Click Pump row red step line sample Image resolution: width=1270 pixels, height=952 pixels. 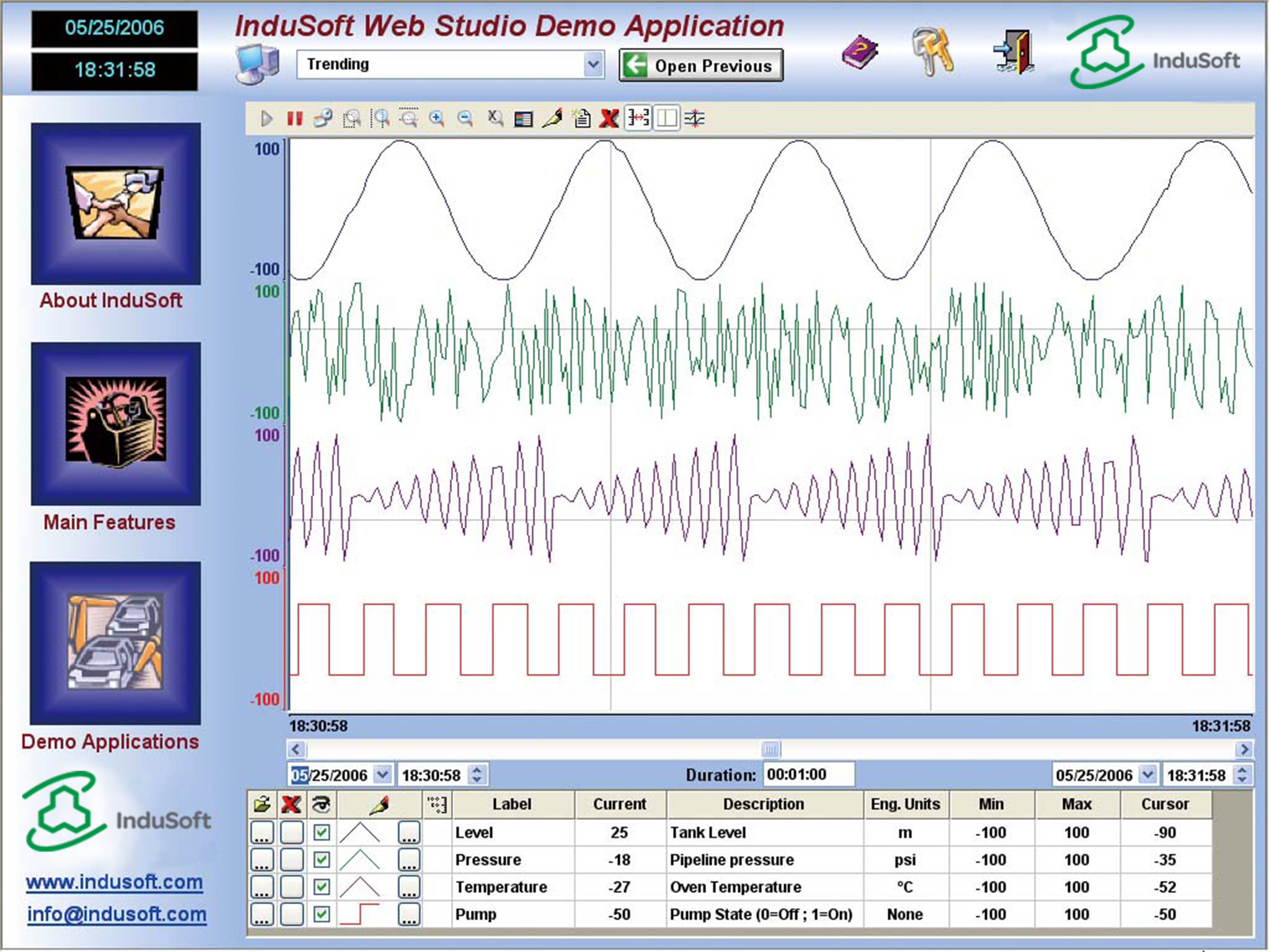360,914
